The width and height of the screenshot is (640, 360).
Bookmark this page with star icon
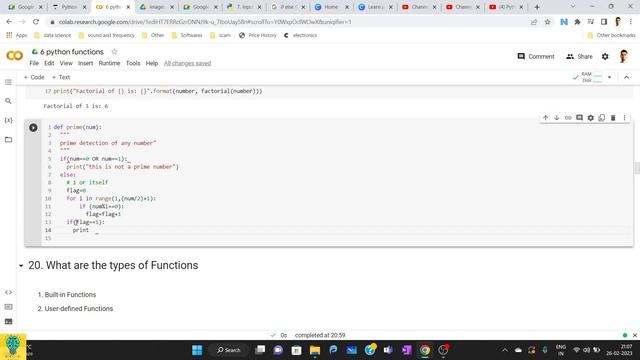click(x=547, y=22)
